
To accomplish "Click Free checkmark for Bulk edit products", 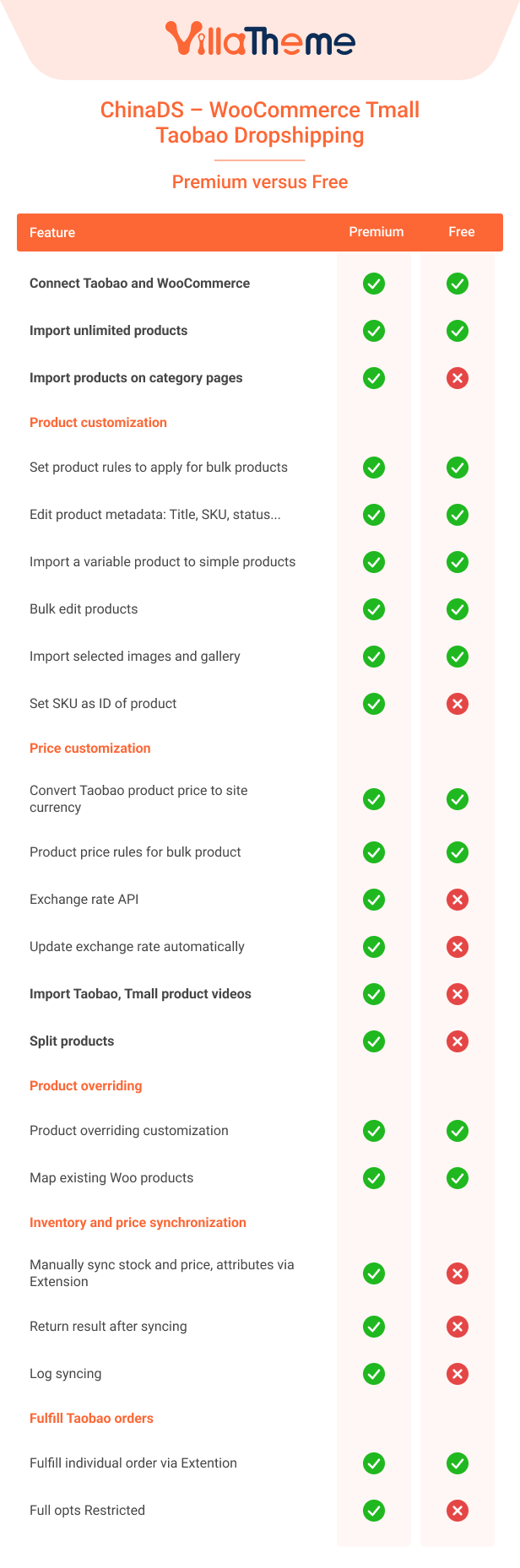I will [458, 609].
